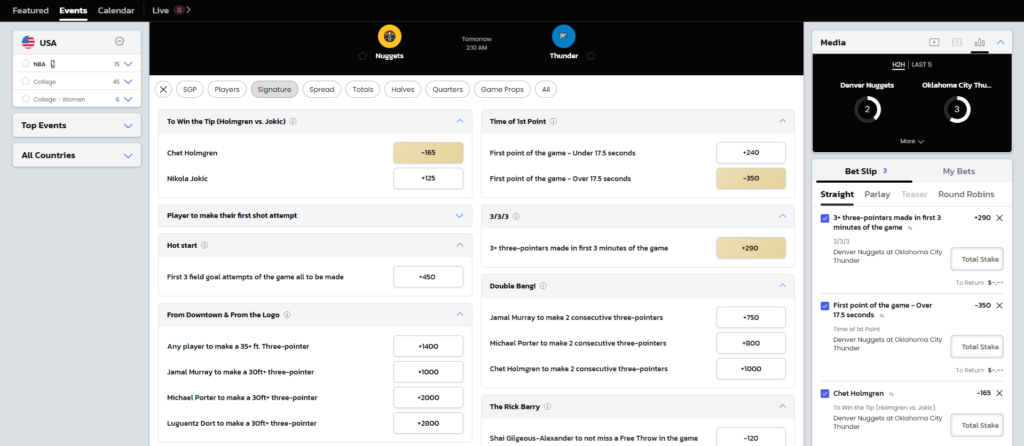Click Total Stake for the 3+ three-pointers bet
This screenshot has width=1024, height=446.
coord(976,259)
